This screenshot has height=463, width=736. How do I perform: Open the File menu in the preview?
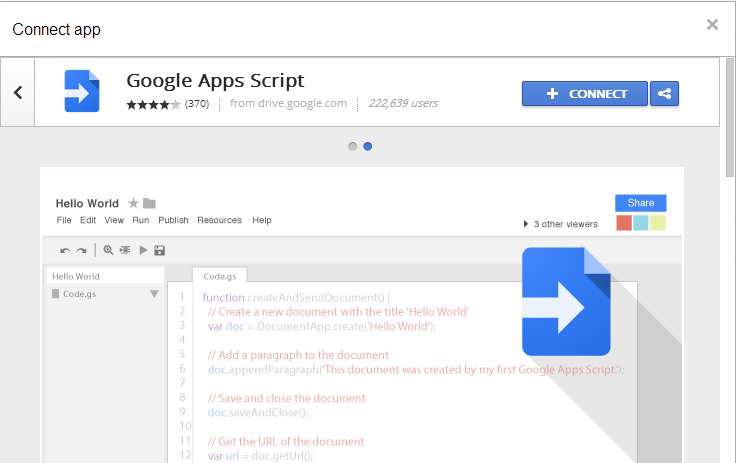pyautogui.click(x=64, y=220)
